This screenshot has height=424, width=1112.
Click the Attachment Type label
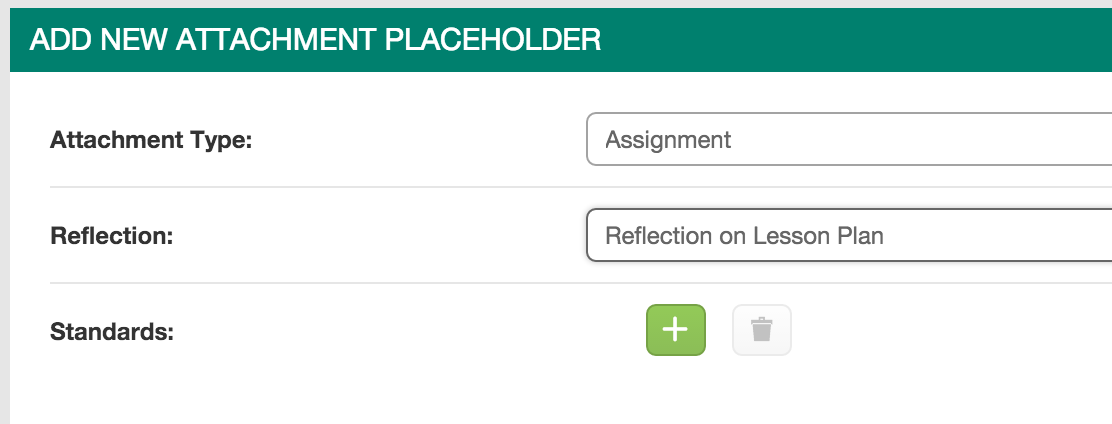[x=151, y=140]
